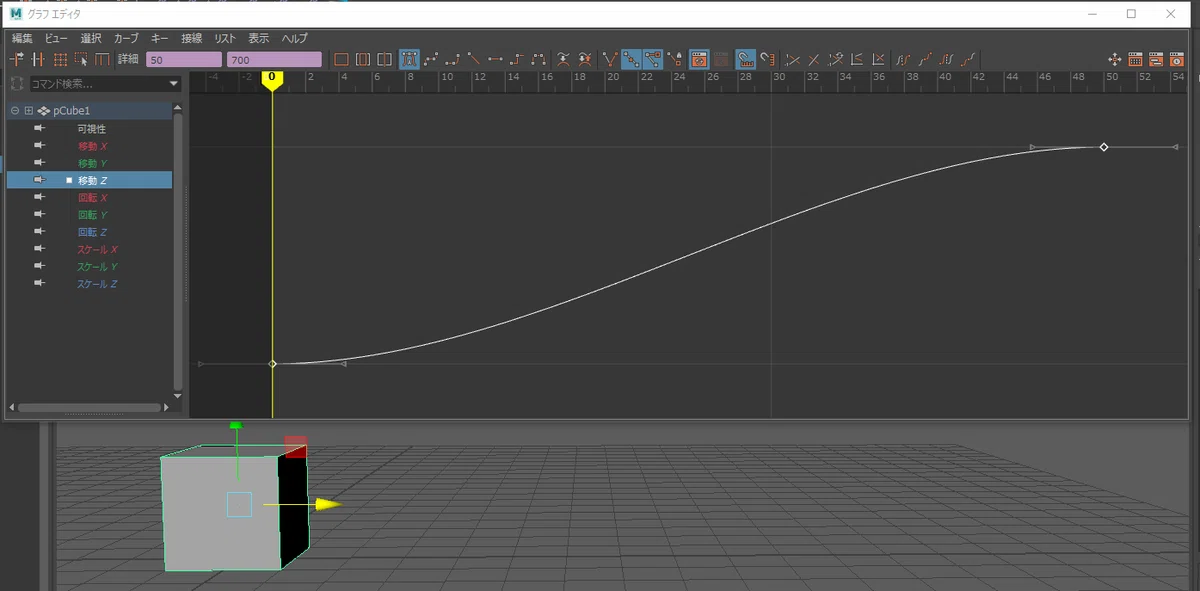Open the リスト menu
This screenshot has width=1200, height=591.
[x=225, y=38]
